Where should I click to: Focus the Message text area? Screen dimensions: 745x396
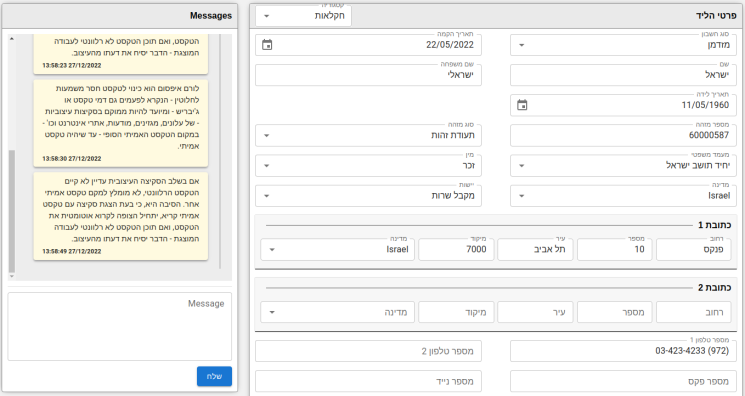pyautogui.click(x=120, y=327)
